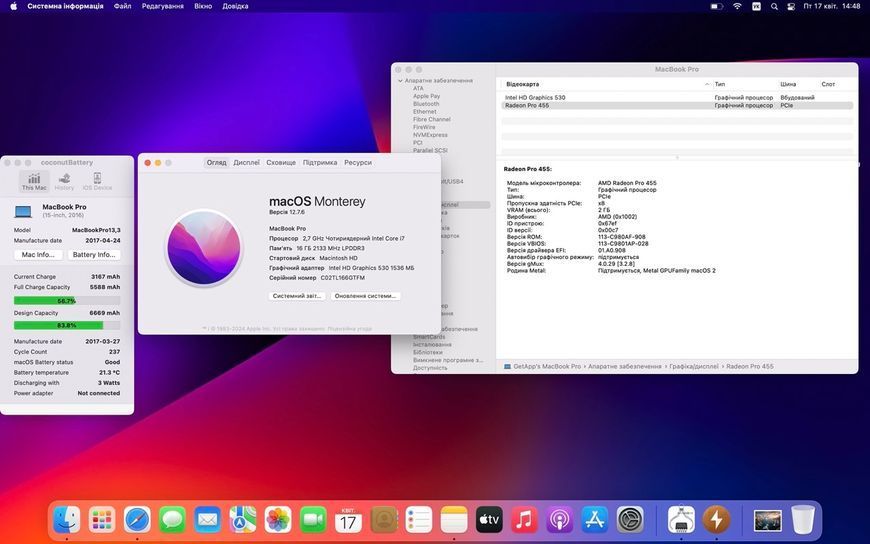Click the 83.8% design capacity bar

pyautogui.click(x=67, y=325)
